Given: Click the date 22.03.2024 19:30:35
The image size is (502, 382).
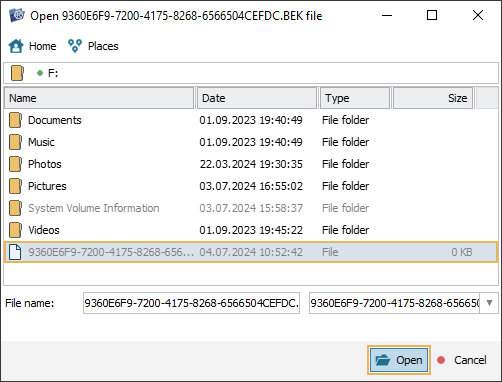Looking at the screenshot, I should [x=251, y=164].
